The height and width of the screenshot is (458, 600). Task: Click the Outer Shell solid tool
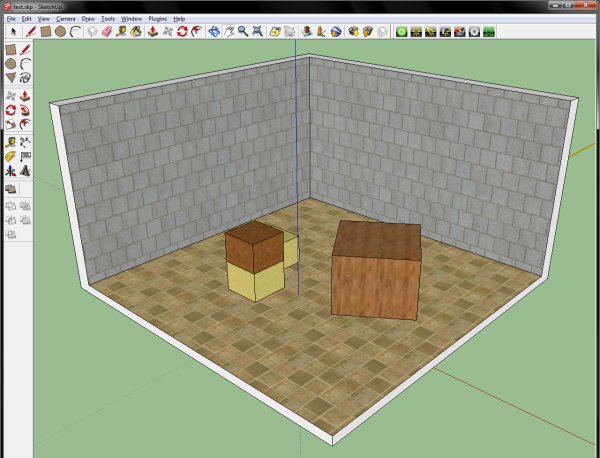pos(11,189)
